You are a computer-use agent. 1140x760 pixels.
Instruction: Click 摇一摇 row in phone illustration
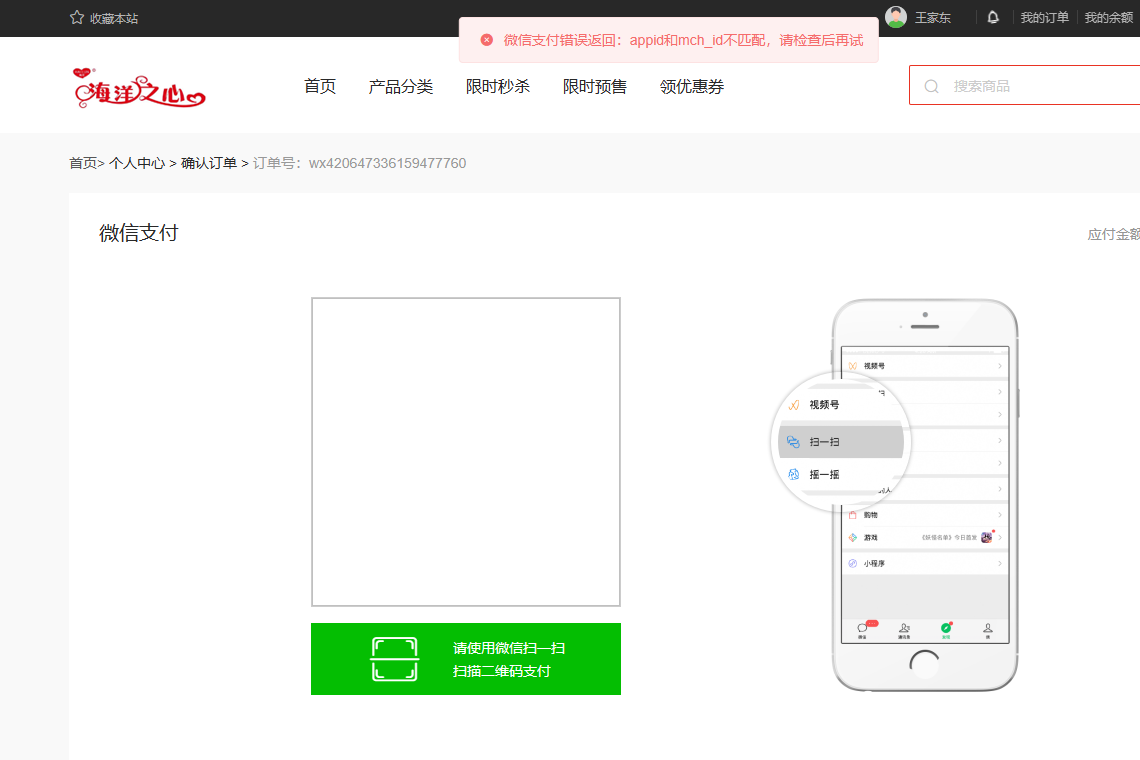tap(841, 474)
